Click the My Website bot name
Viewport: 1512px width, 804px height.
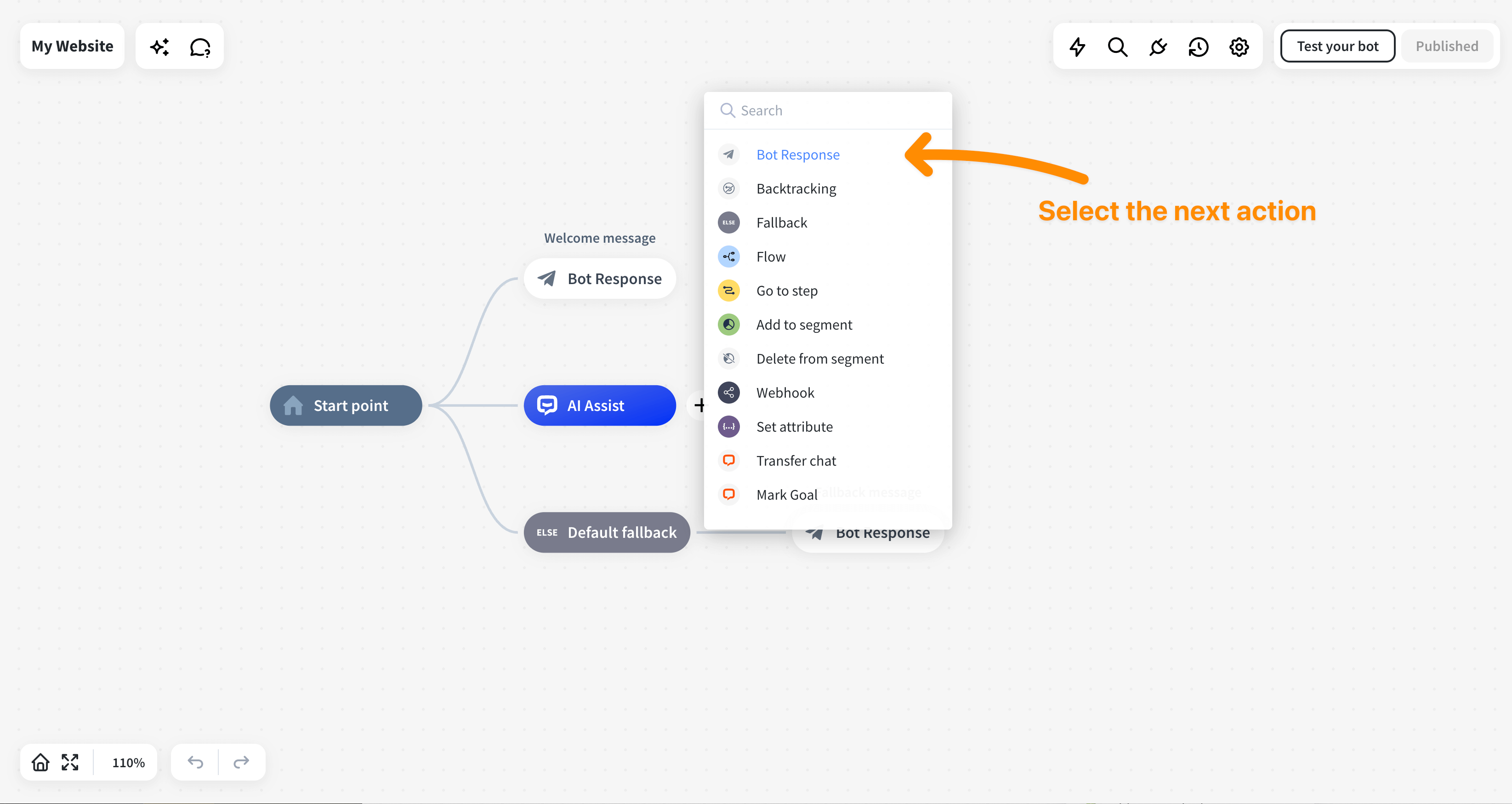(x=72, y=46)
